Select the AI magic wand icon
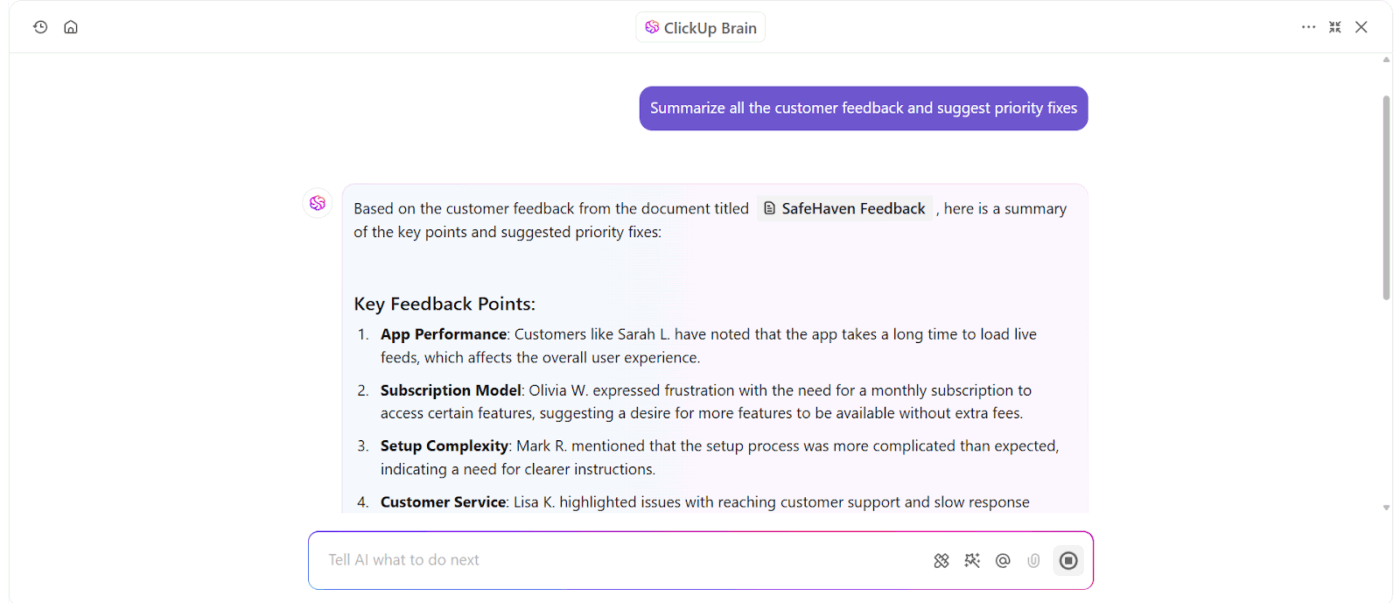The width and height of the screenshot is (1400, 603). coord(971,560)
